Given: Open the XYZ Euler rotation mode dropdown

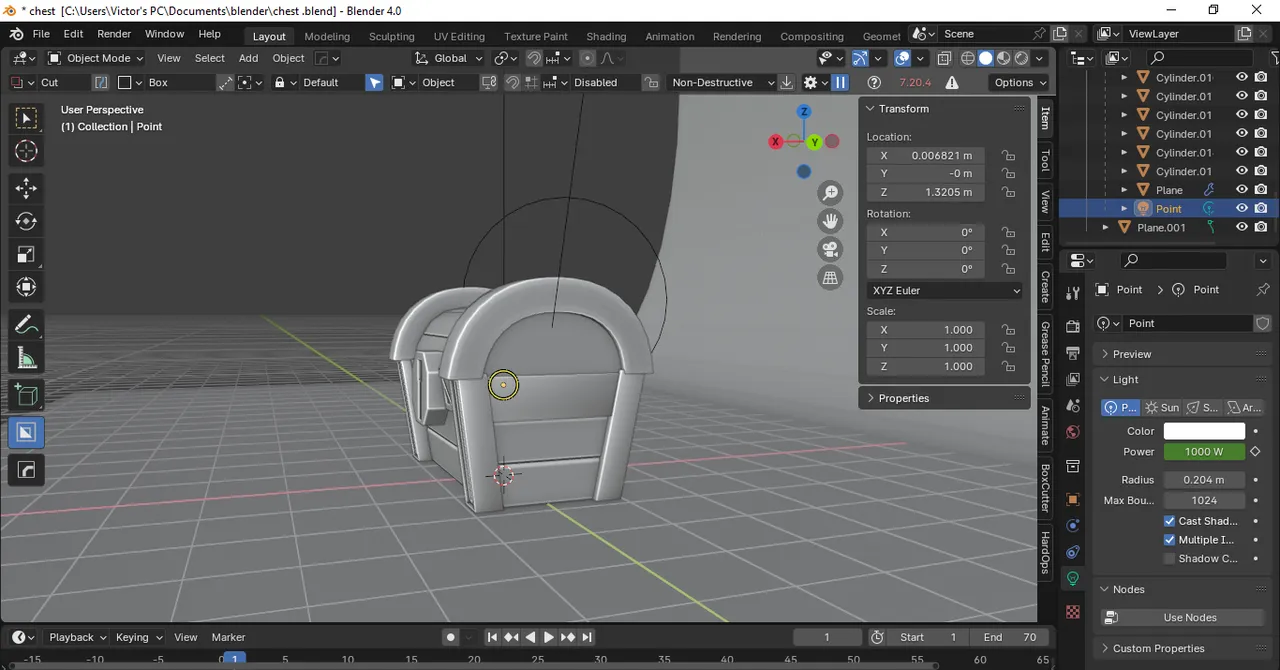Looking at the screenshot, I should click(x=945, y=291).
